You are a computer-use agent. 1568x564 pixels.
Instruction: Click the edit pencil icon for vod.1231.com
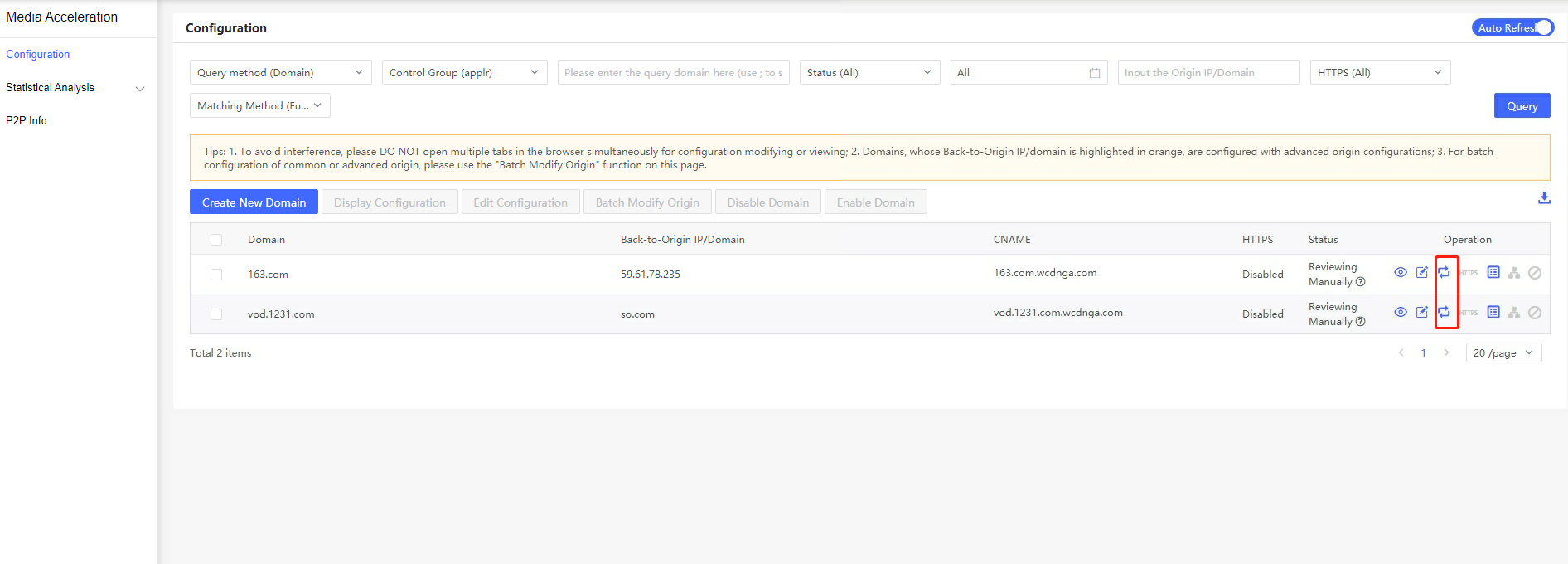[1422, 313]
